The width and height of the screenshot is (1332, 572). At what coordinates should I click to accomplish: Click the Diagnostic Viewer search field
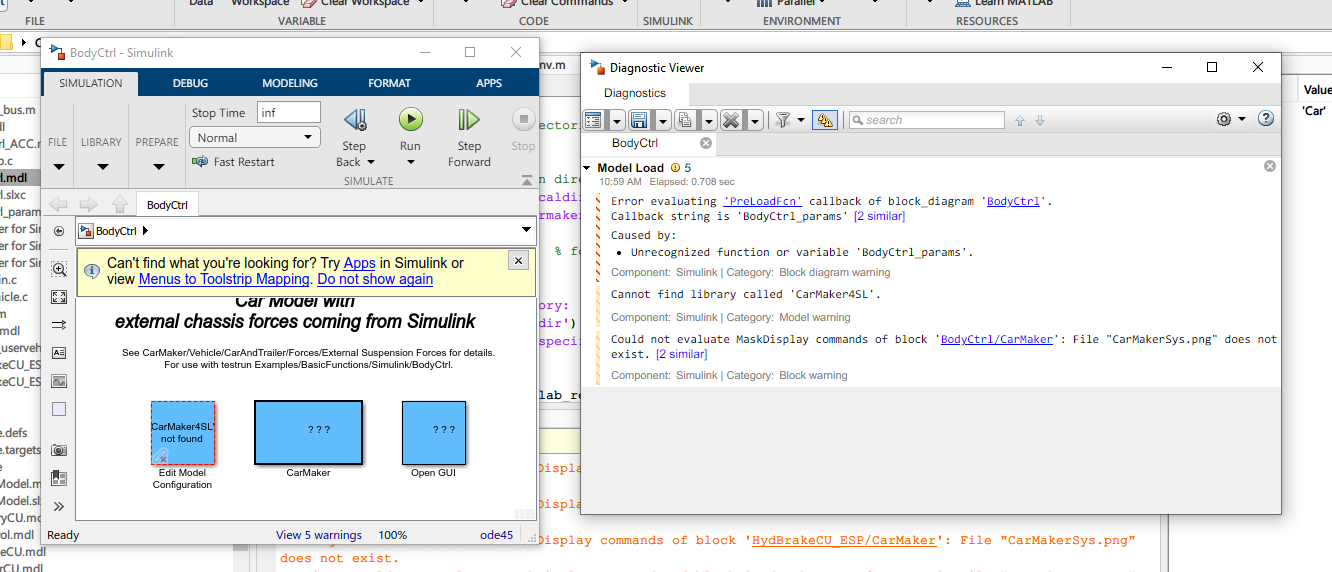[x=927, y=120]
